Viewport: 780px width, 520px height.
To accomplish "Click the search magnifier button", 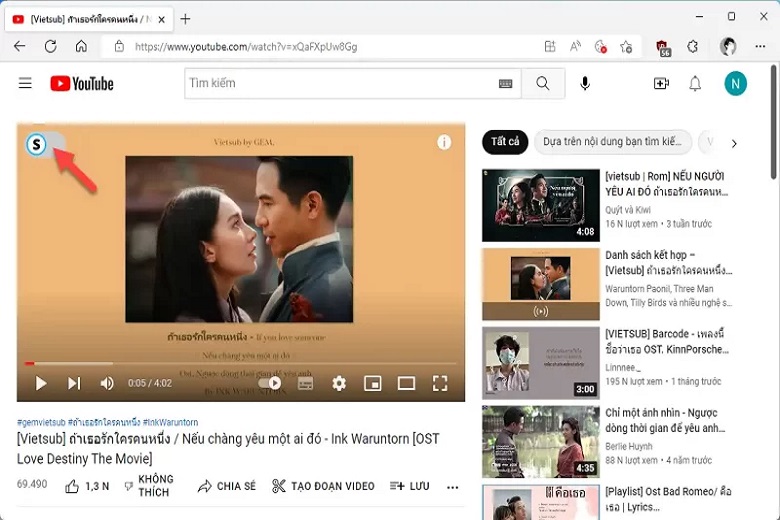I will pyautogui.click(x=543, y=83).
